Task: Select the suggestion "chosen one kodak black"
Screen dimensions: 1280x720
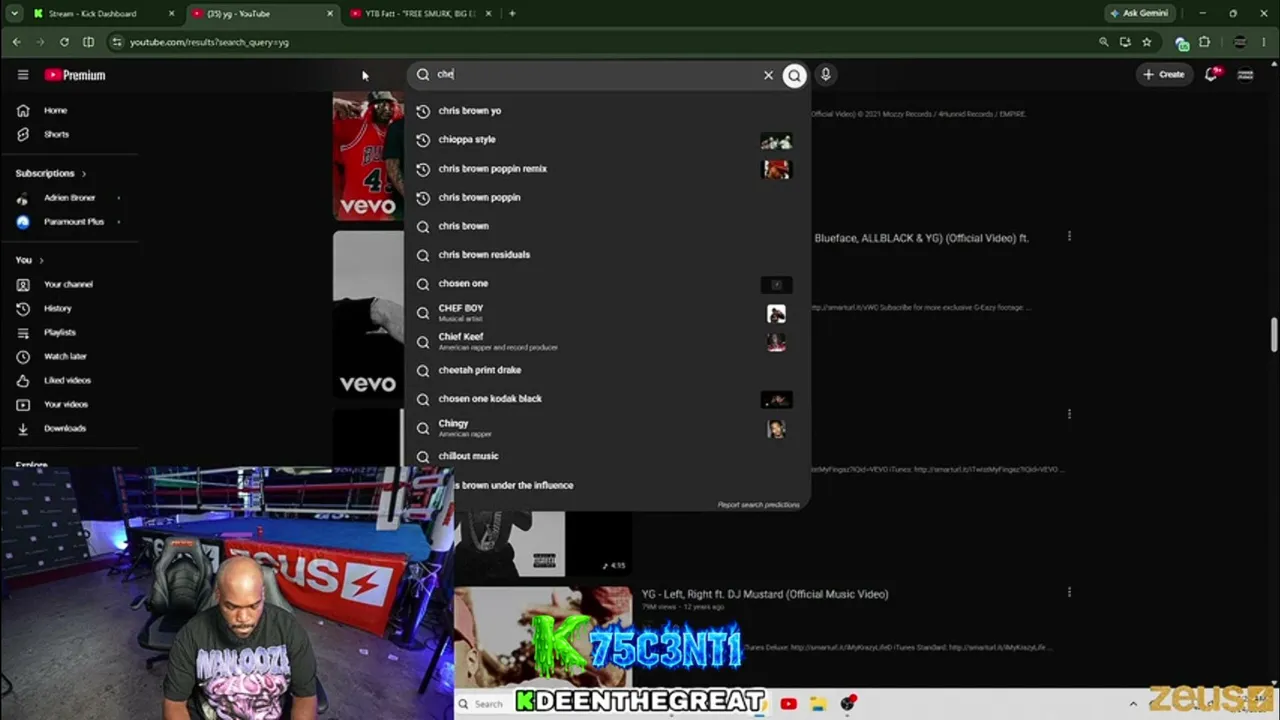Action: coord(607,399)
